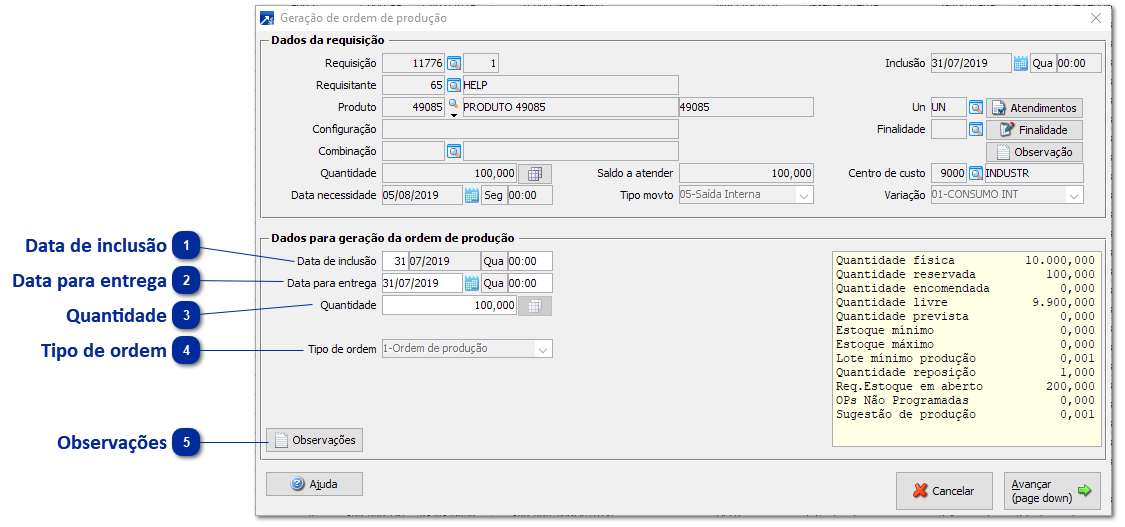
Task: Close the Geração de ordem de produção window
Action: pyautogui.click(x=1096, y=18)
